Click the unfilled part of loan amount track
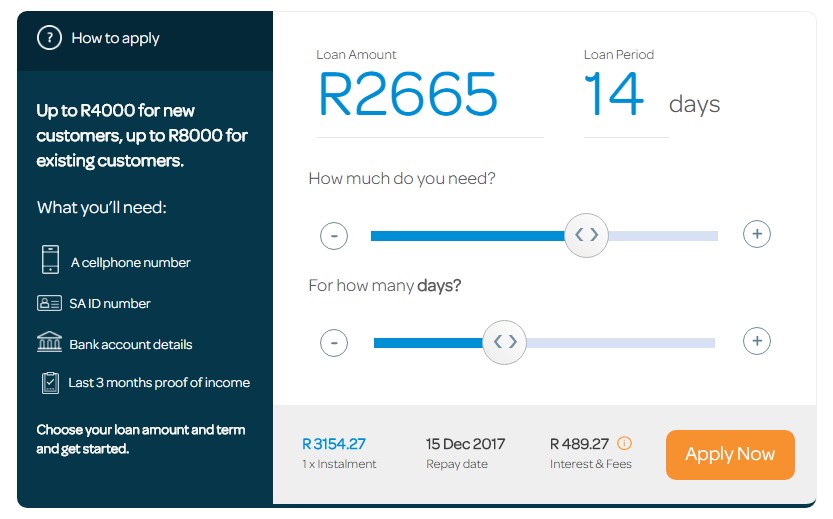 pyautogui.click(x=665, y=236)
